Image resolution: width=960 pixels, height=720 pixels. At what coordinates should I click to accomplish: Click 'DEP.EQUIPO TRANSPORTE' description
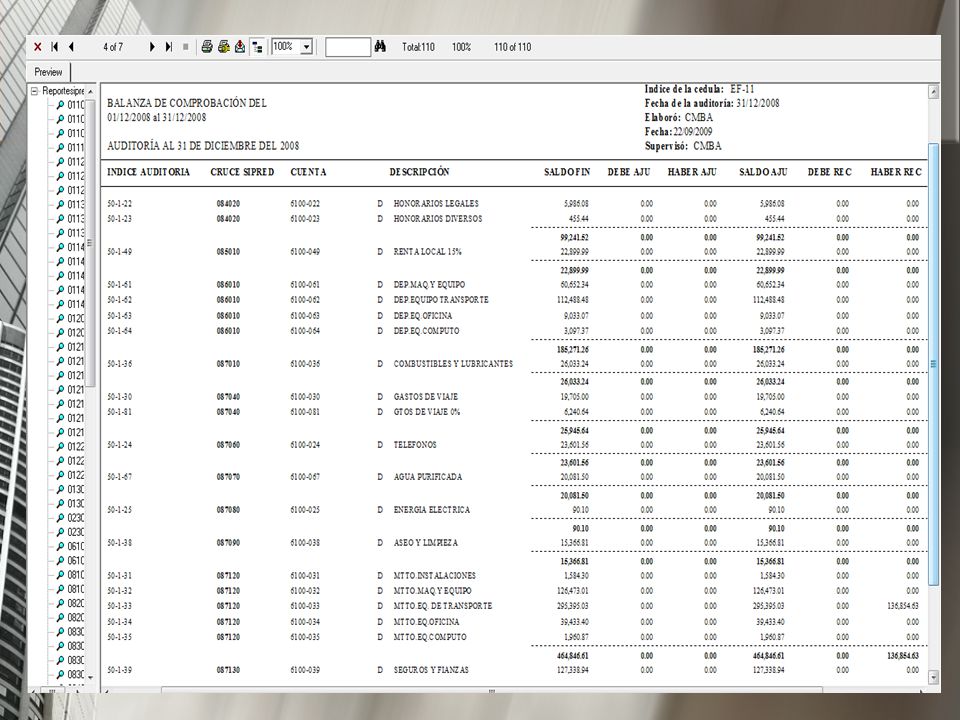coord(441,300)
